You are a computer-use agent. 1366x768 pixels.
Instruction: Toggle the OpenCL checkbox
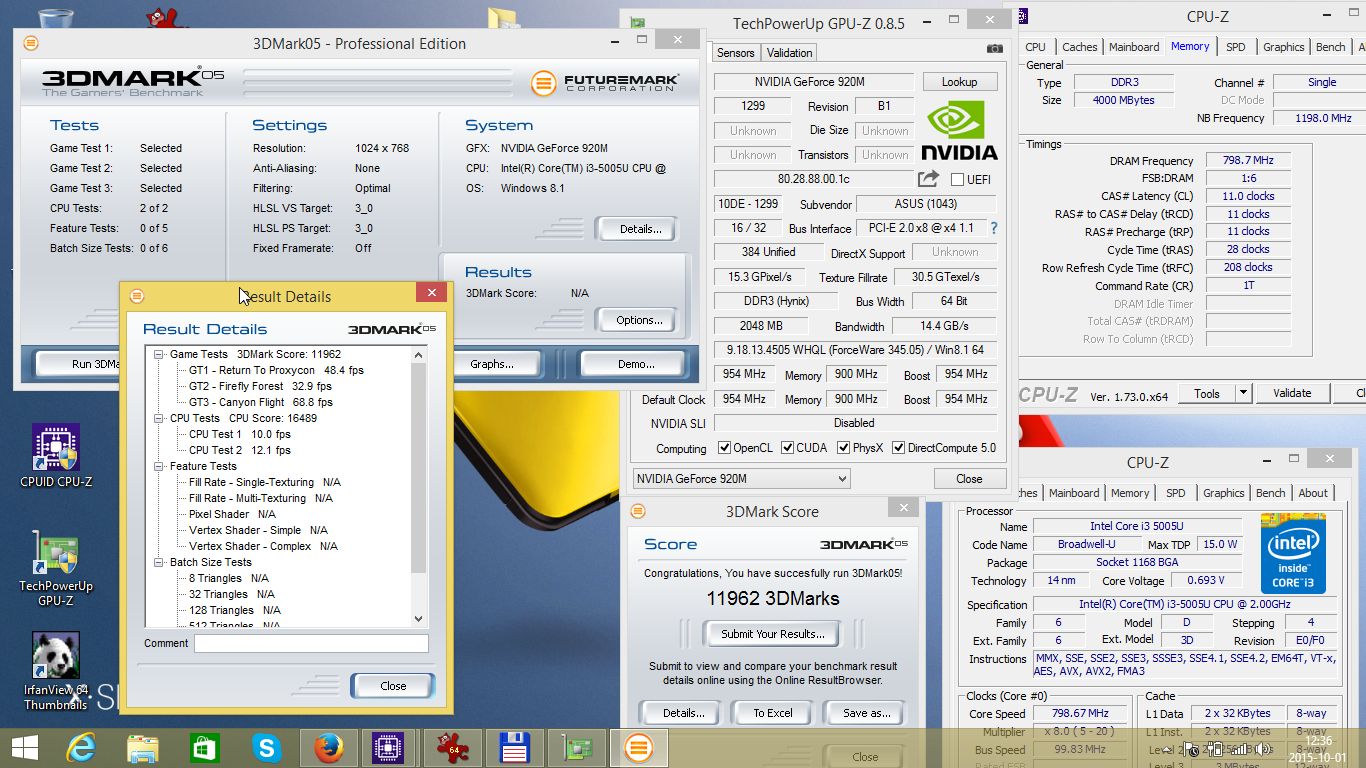(x=724, y=448)
